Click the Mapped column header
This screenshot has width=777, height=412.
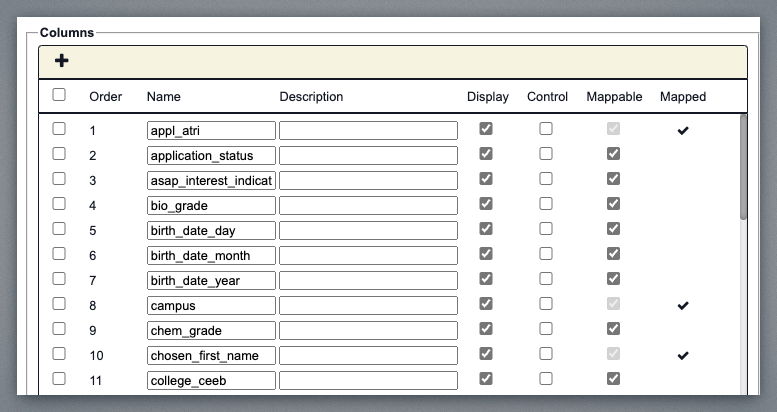tap(683, 97)
